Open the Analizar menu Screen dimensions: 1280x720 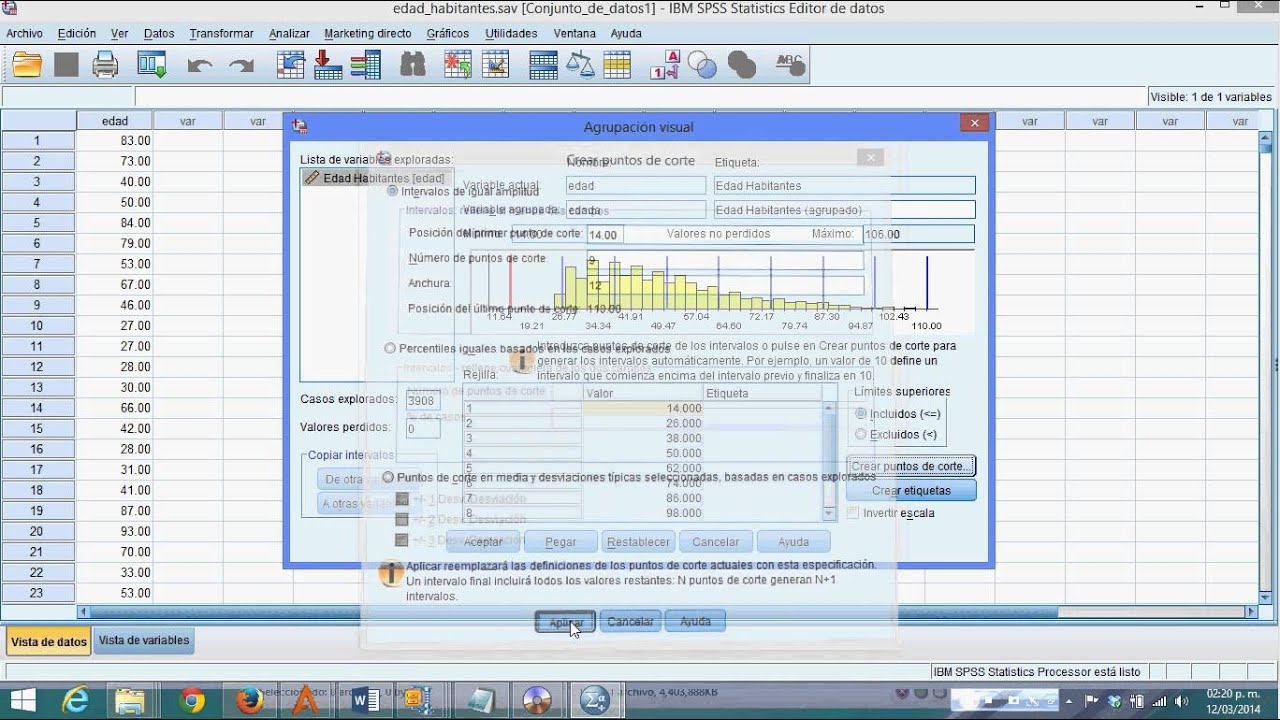point(289,33)
